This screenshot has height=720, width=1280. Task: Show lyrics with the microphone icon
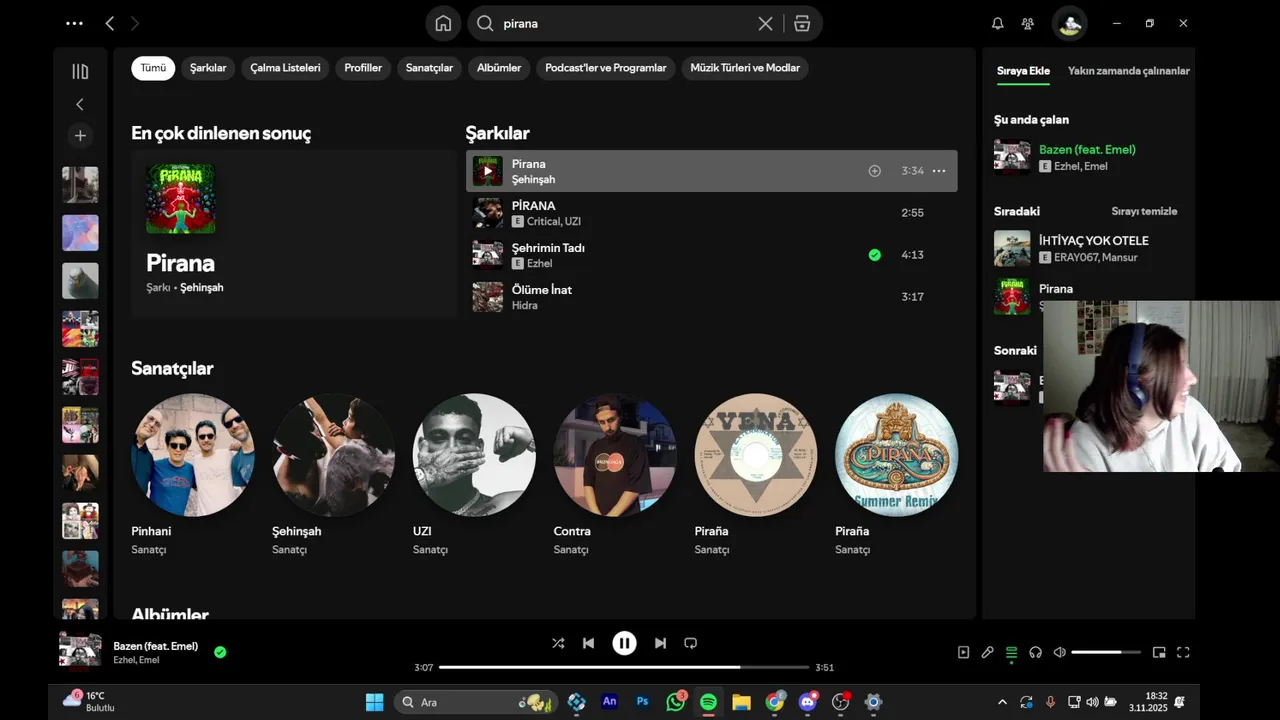point(987,652)
